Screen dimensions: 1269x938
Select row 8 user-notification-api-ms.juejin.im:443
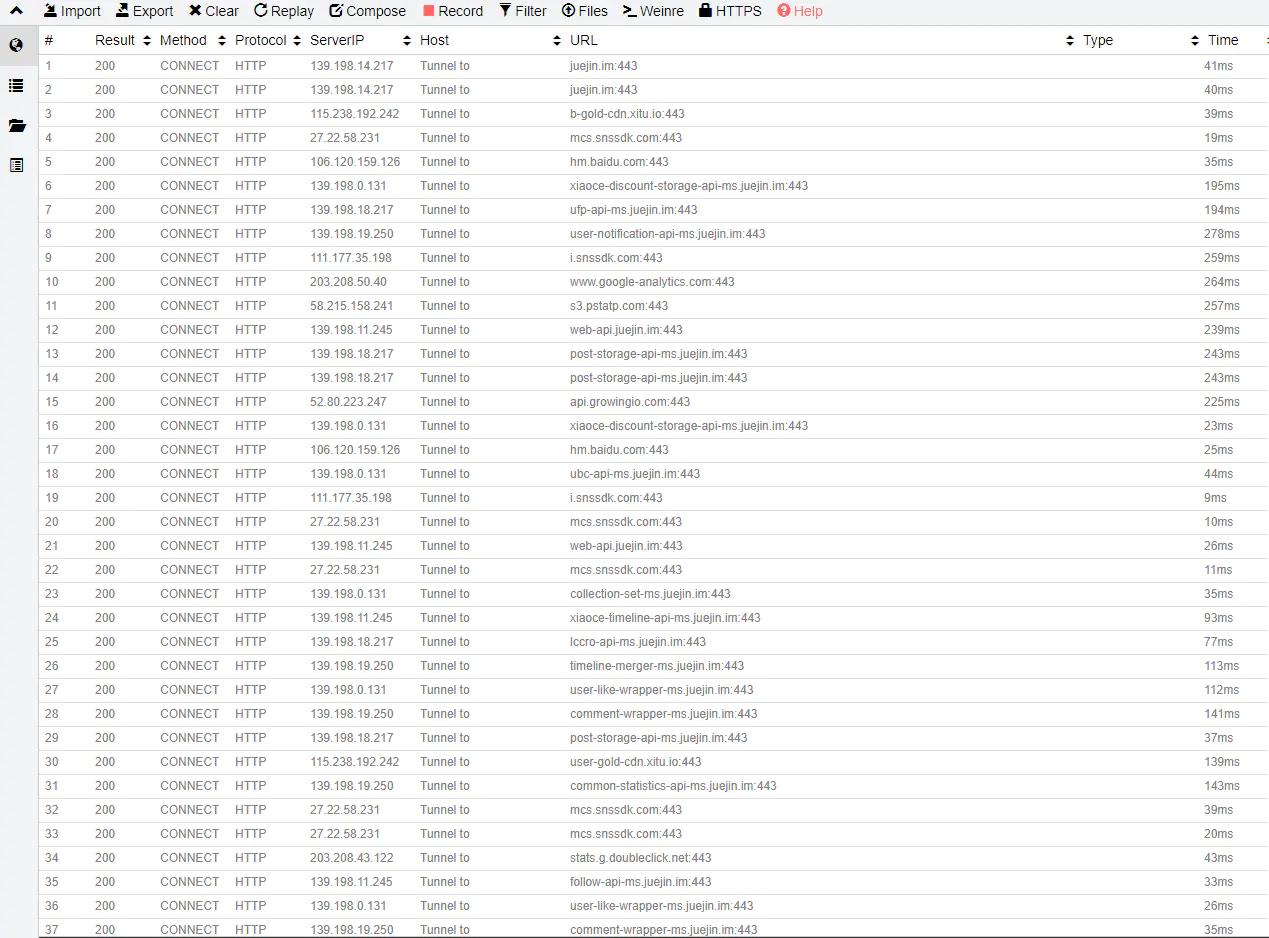click(653, 234)
